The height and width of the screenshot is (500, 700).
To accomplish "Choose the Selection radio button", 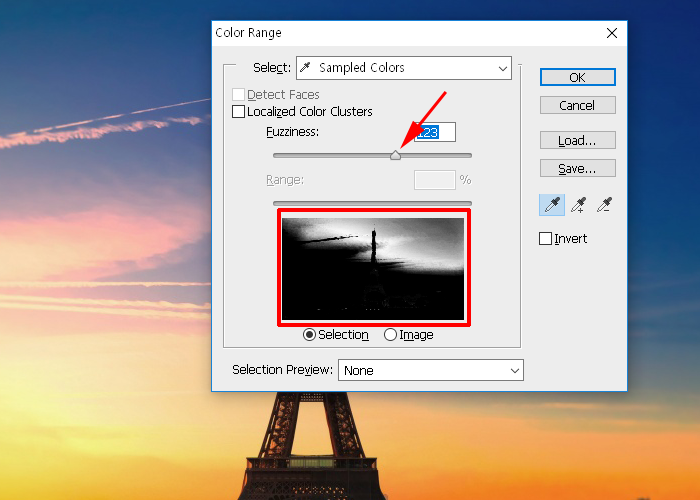I will coord(309,335).
